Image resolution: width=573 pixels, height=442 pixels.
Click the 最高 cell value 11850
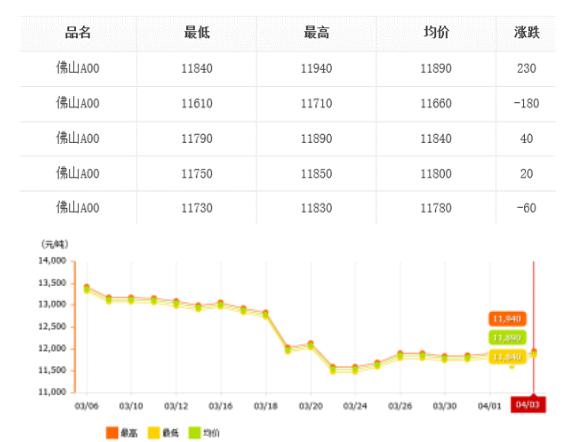click(316, 174)
